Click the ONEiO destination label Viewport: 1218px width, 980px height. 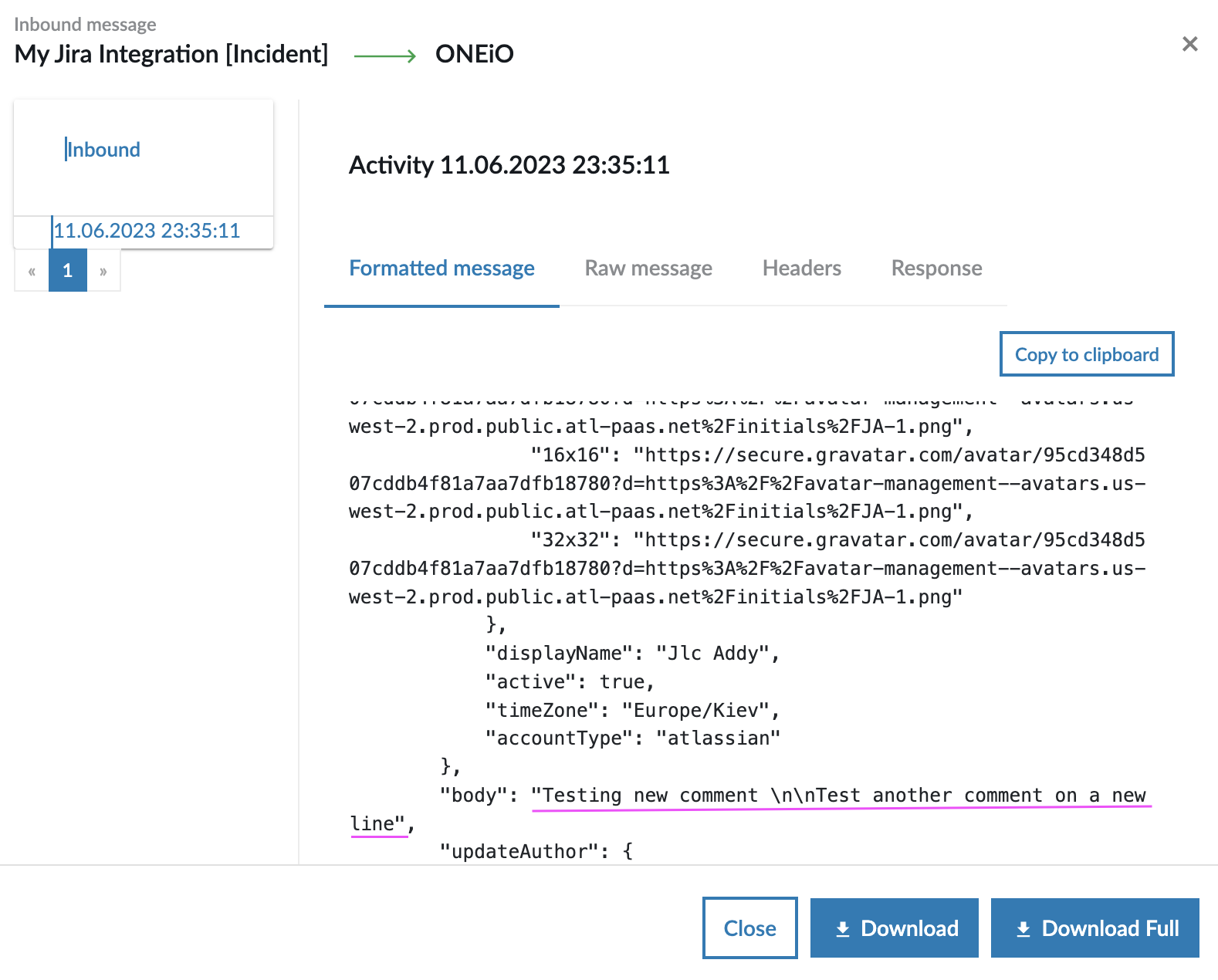click(x=474, y=54)
